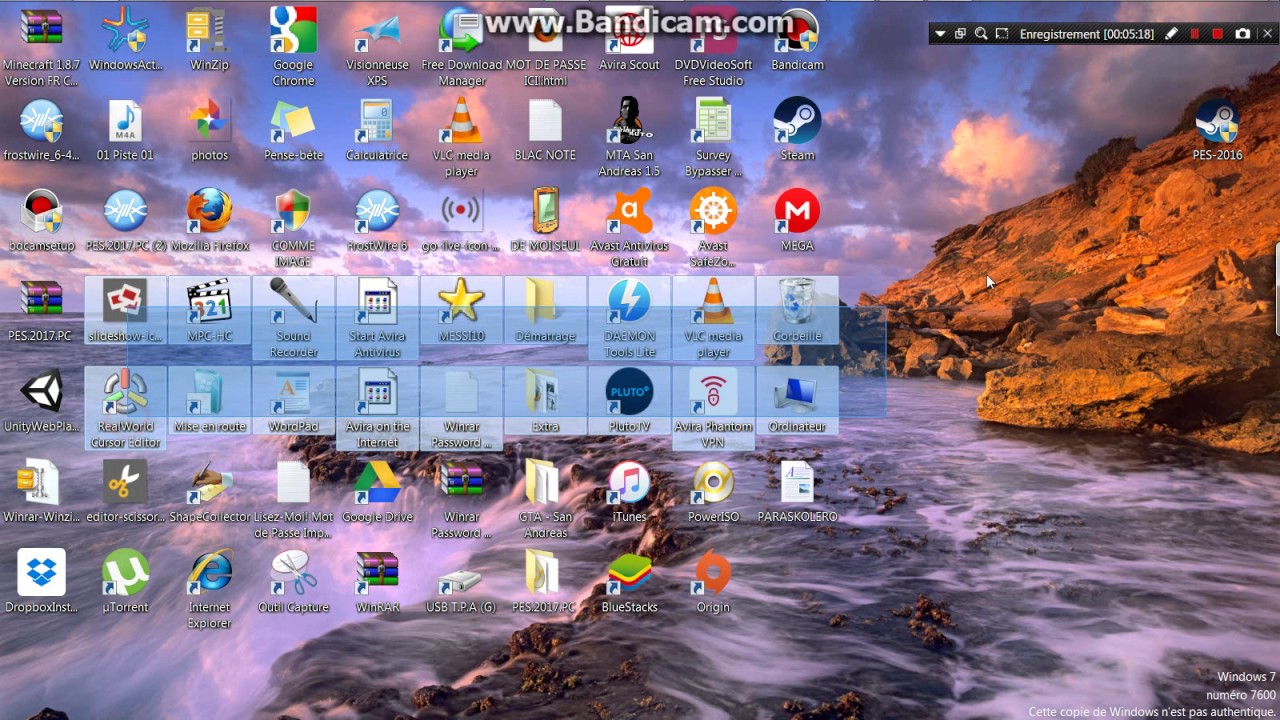The width and height of the screenshot is (1280, 720).
Task: Select the WinZip desktop icon
Action: [209, 30]
